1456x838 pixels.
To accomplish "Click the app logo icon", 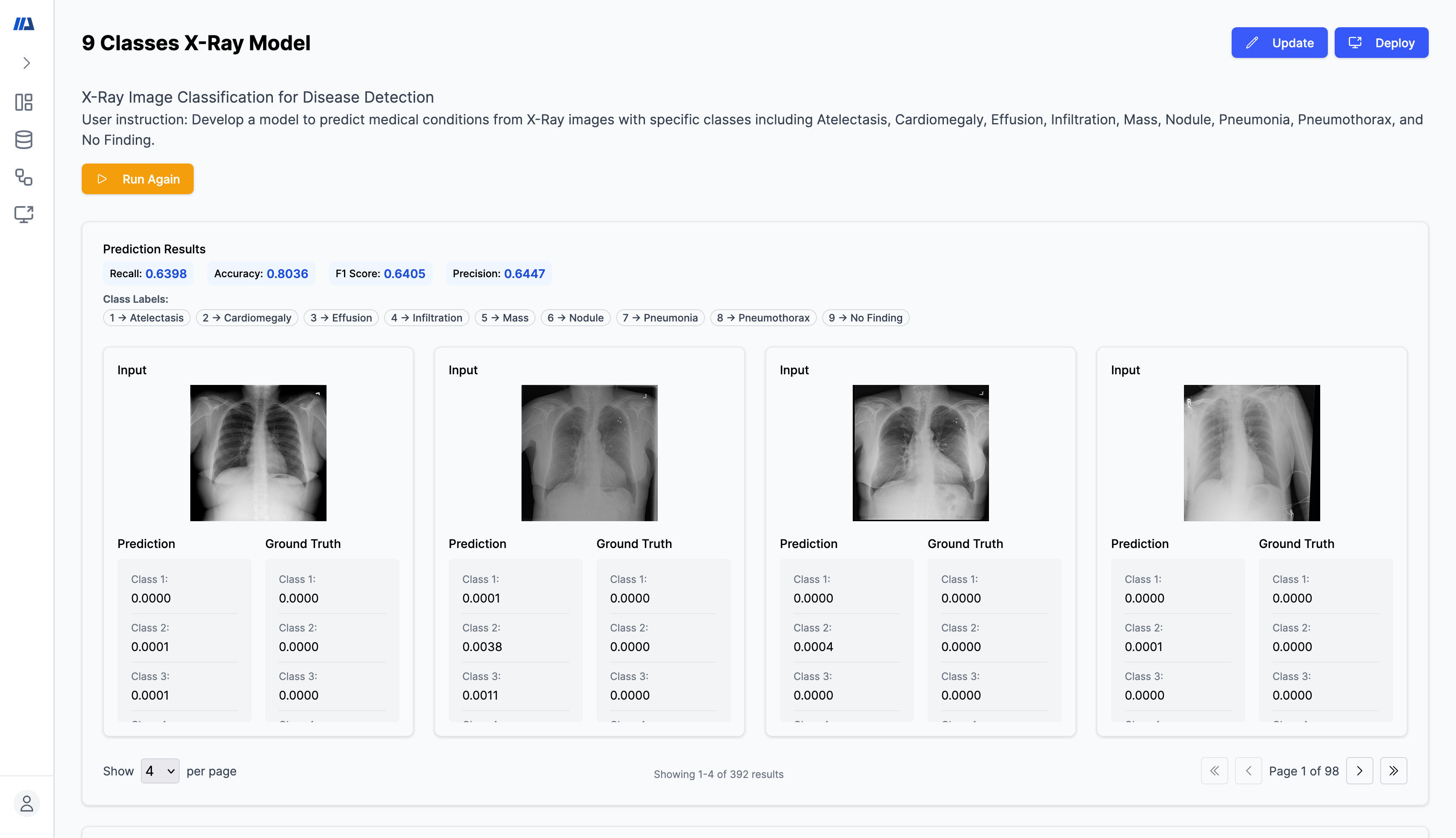I will (24, 23).
